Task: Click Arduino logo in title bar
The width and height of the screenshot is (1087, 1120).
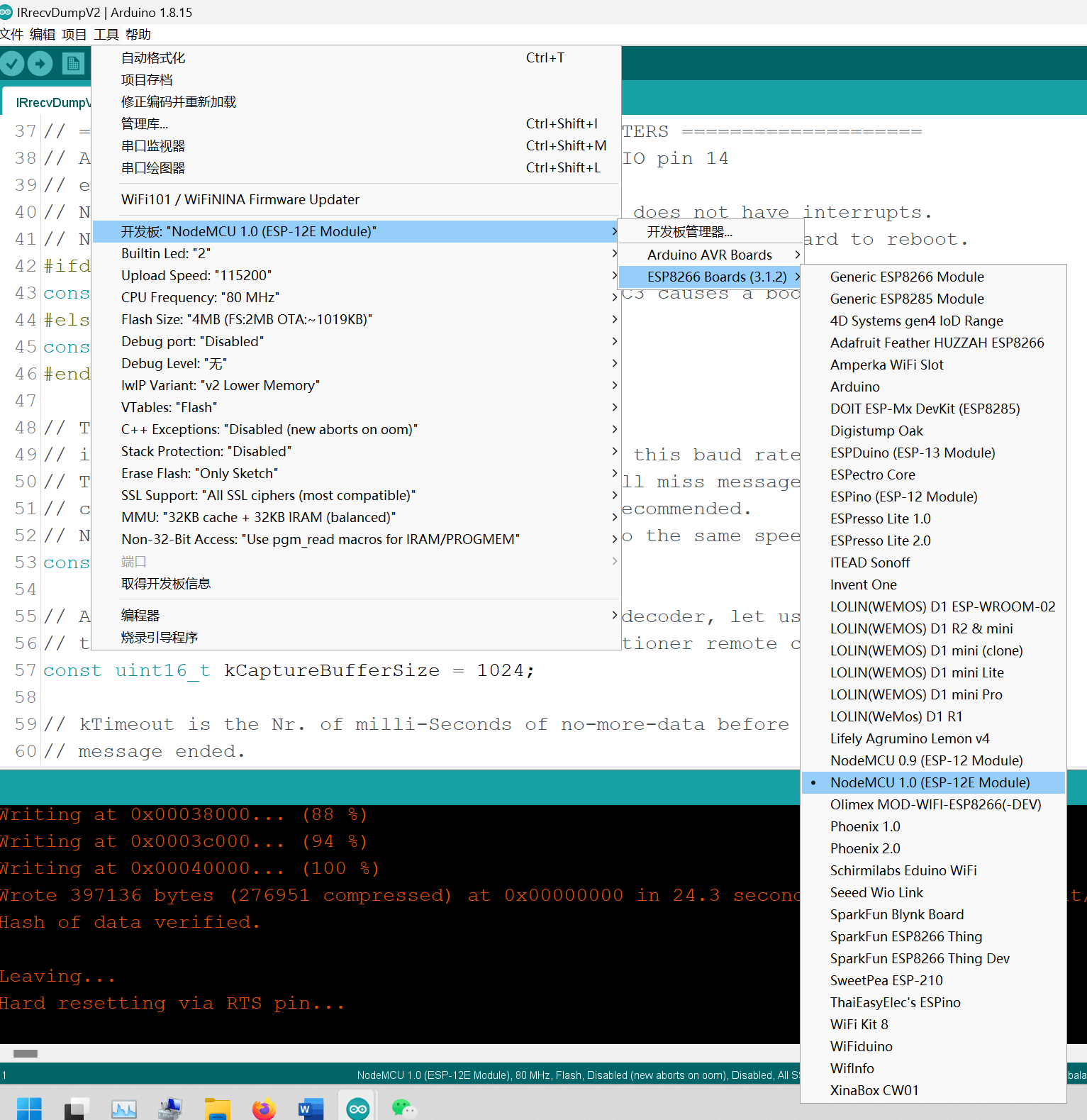Action: 6,12
